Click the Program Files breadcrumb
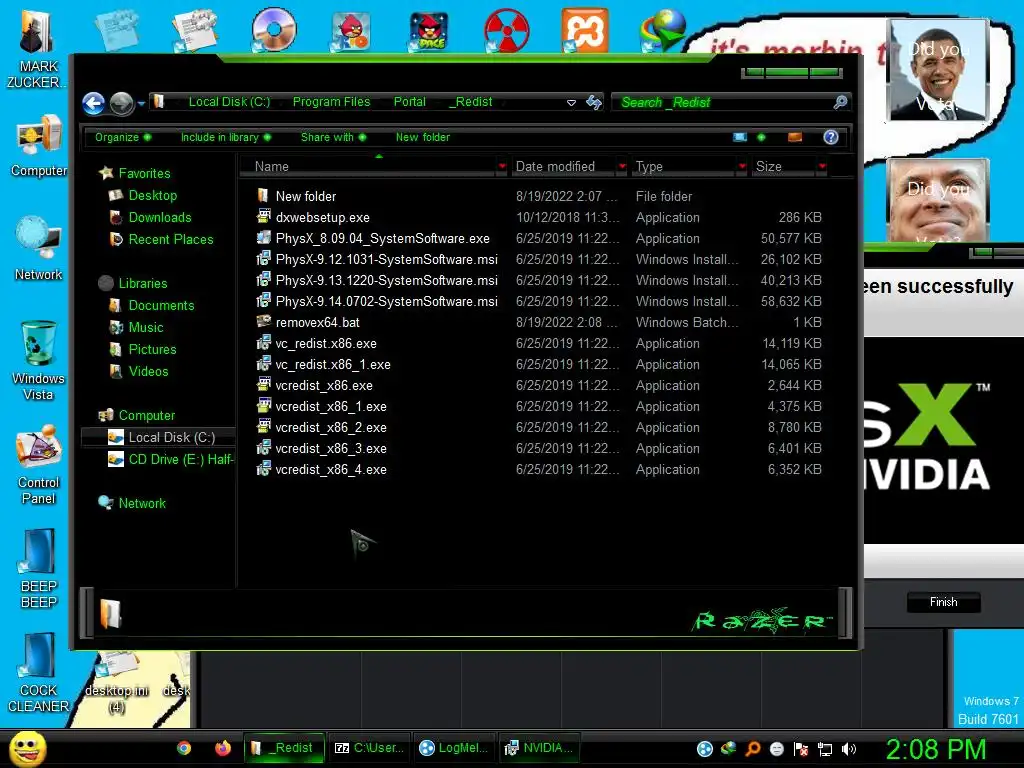1024x768 pixels. [x=331, y=102]
